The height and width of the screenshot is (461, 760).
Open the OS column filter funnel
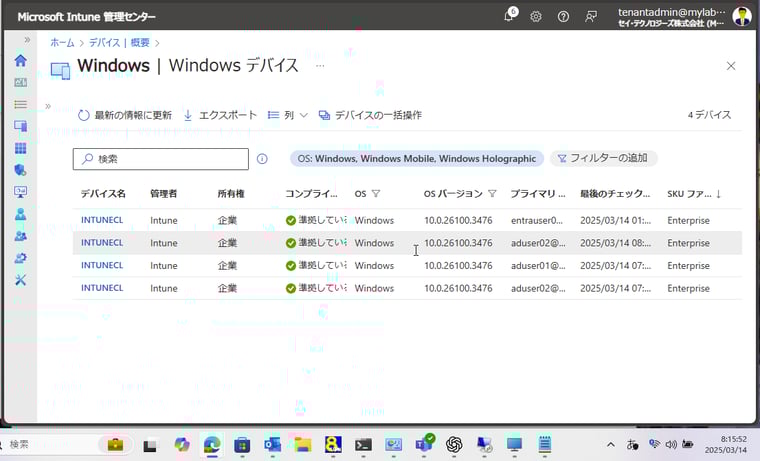(x=376, y=193)
